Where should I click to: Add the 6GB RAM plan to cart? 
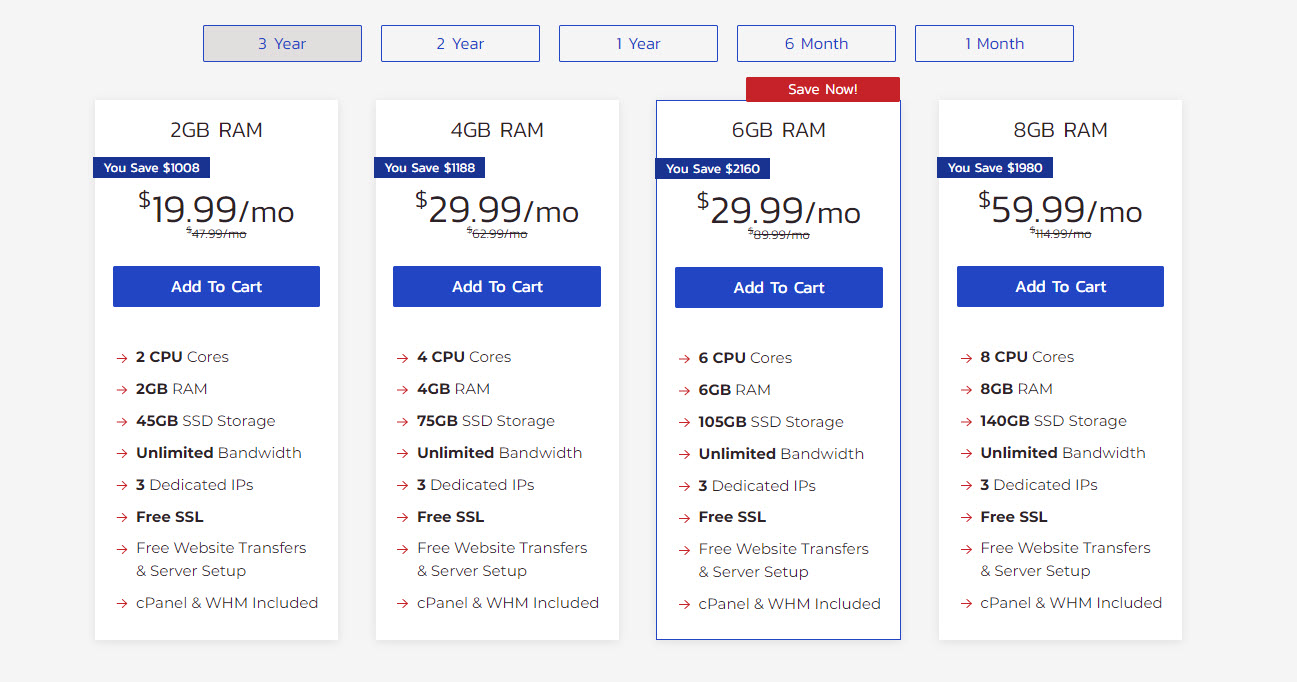click(779, 288)
